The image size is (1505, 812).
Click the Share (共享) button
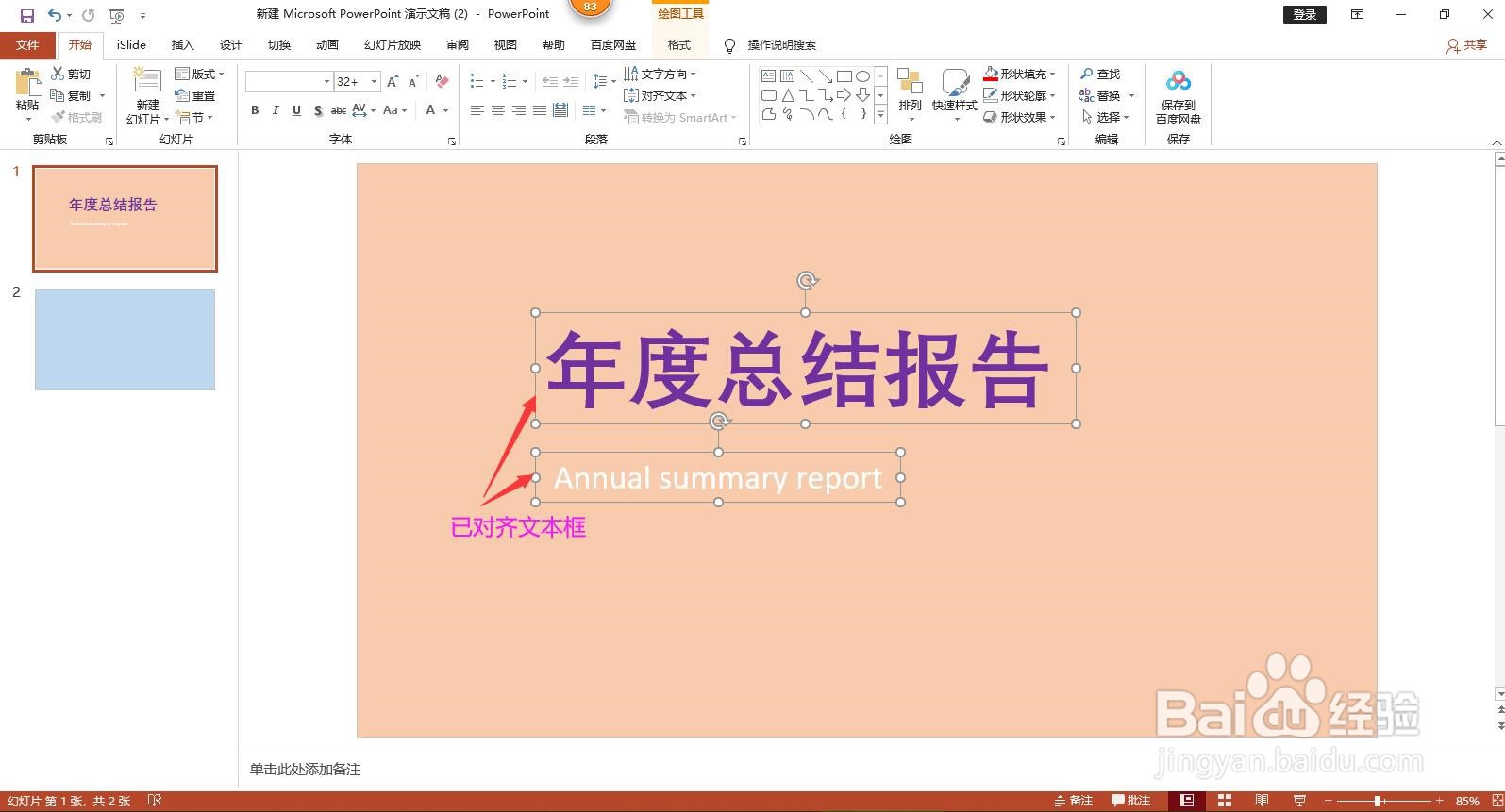[x=1467, y=45]
